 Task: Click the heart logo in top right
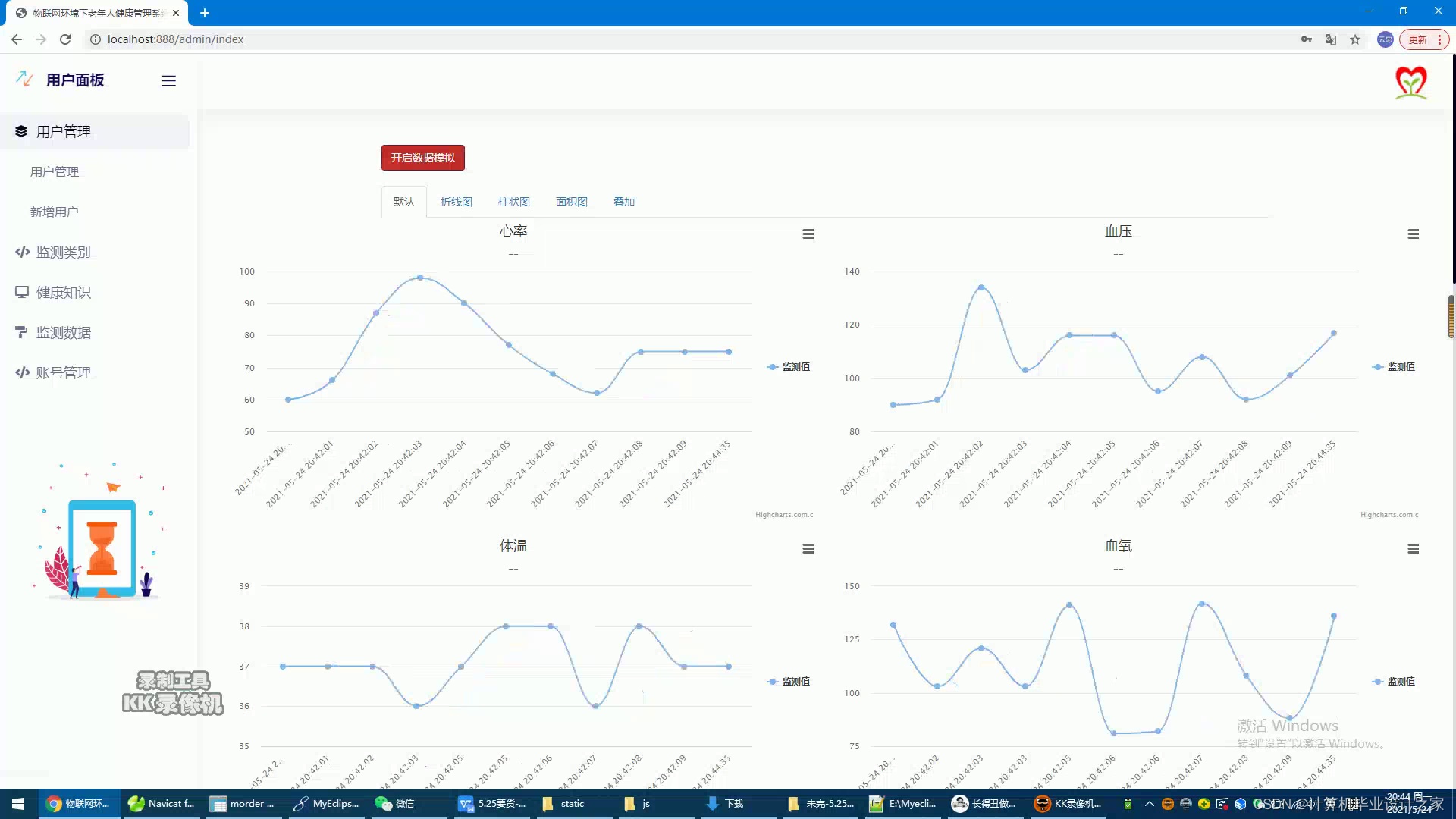click(x=1410, y=82)
